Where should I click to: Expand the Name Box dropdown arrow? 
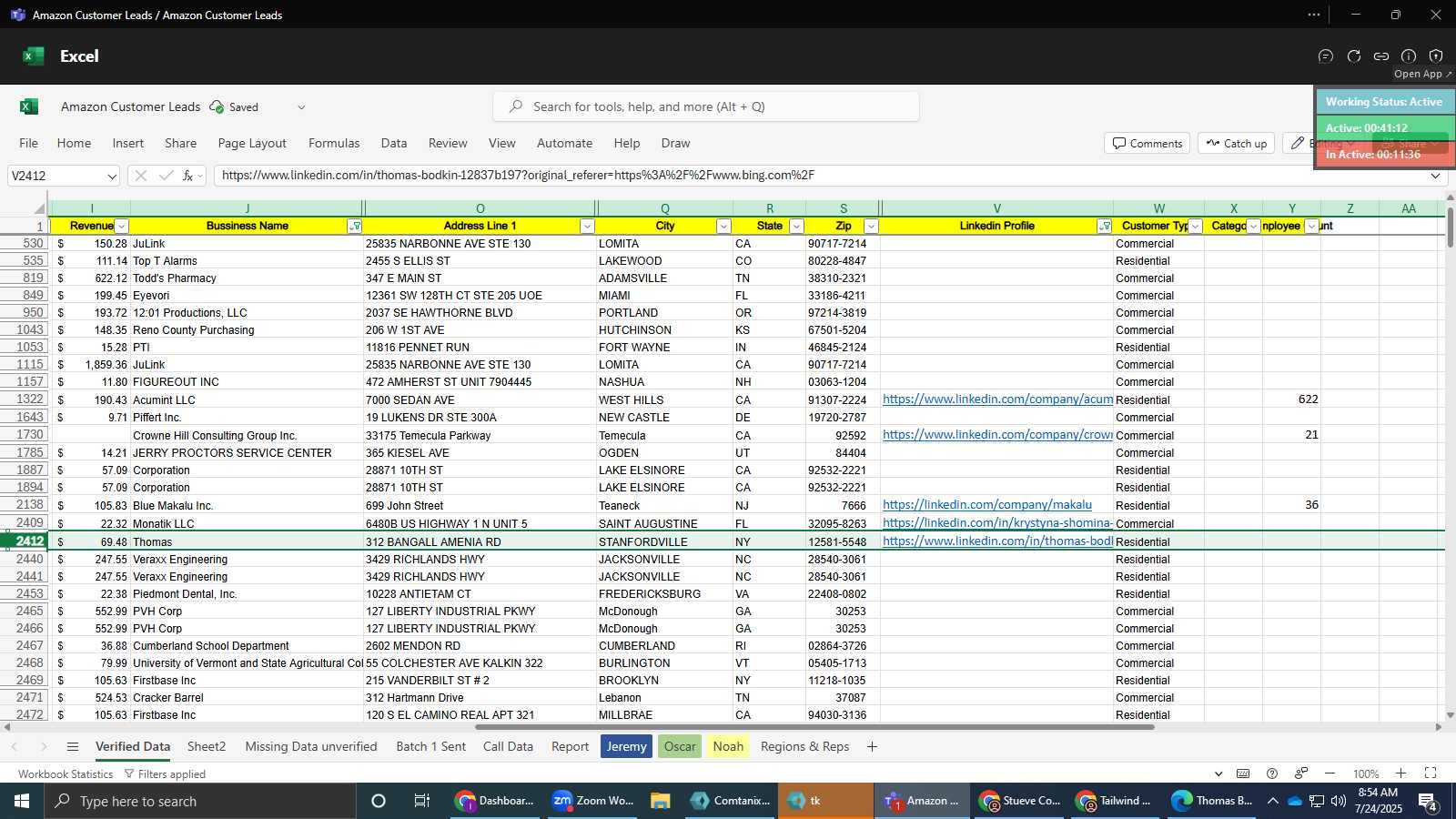(111, 176)
